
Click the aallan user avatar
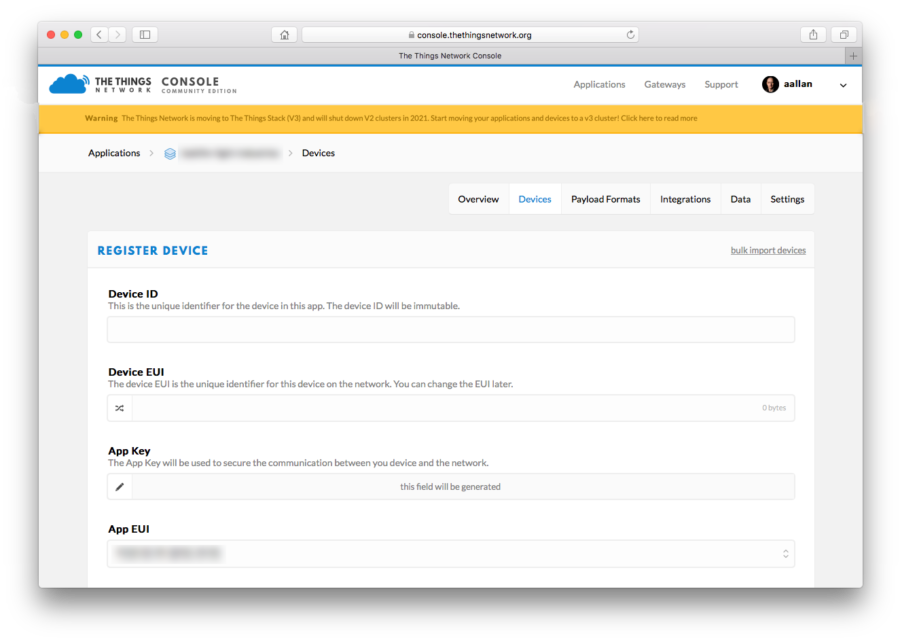[x=770, y=85]
